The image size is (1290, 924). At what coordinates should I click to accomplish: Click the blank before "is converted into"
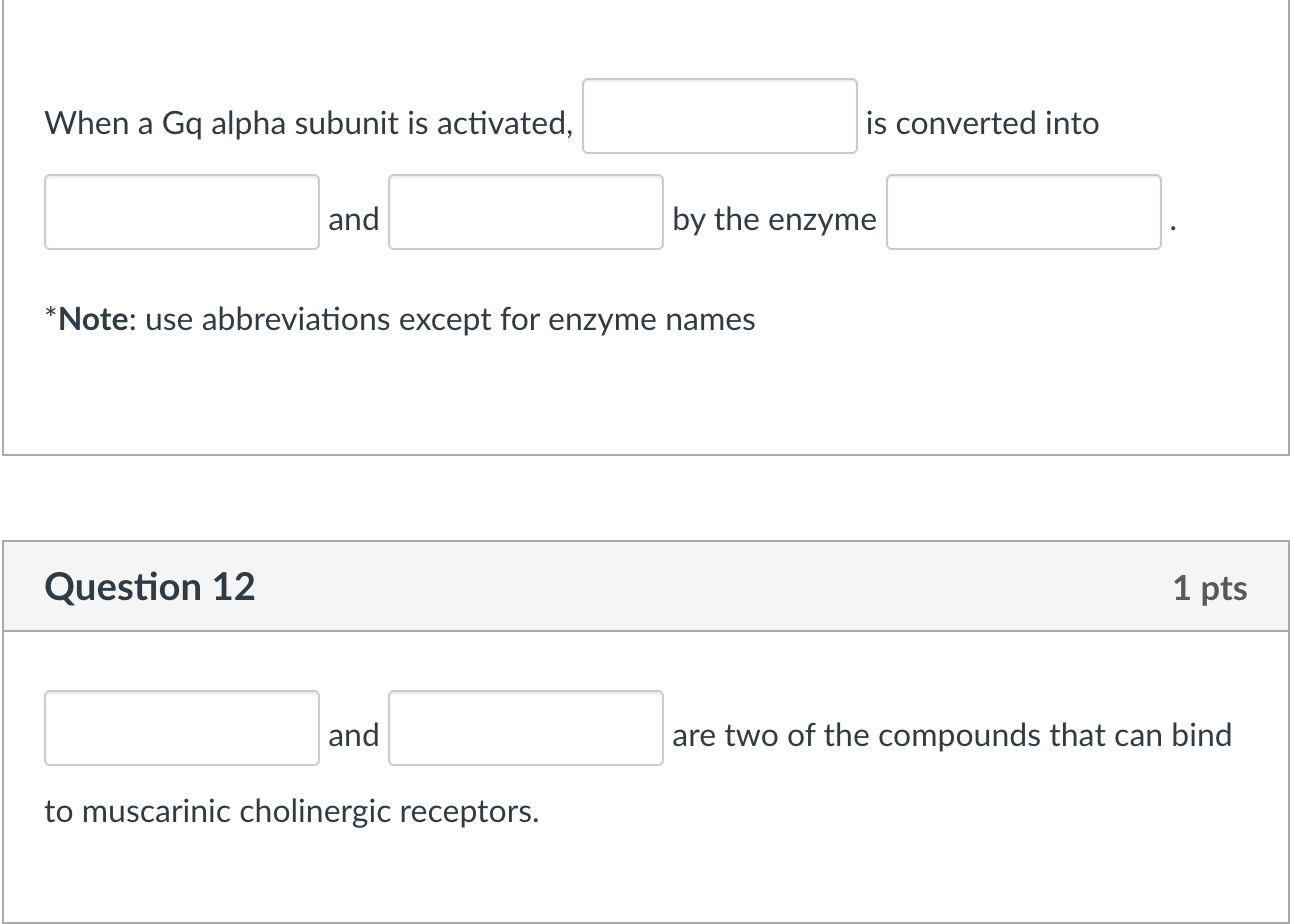[x=719, y=116]
